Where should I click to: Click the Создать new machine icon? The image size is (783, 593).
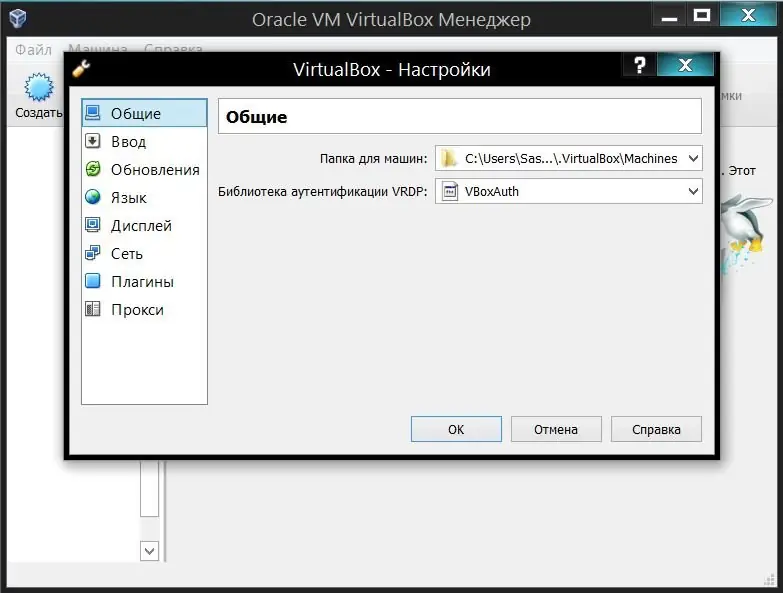[39, 87]
